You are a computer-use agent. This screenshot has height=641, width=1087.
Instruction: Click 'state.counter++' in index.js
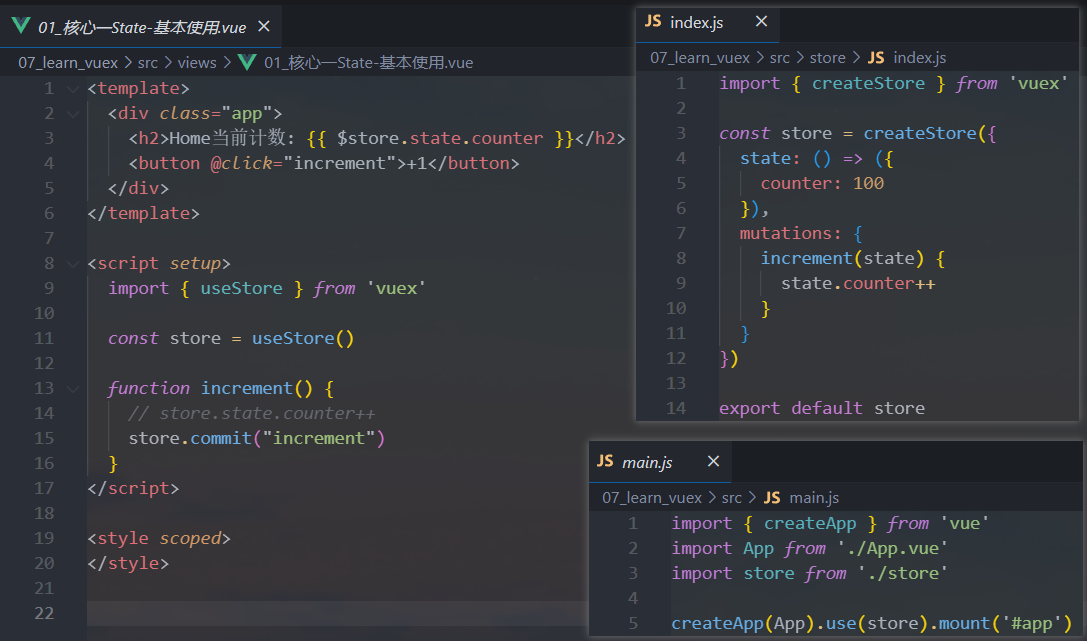coord(858,283)
